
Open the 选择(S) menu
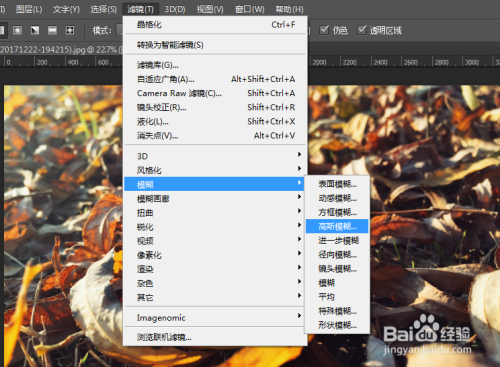coord(103,9)
